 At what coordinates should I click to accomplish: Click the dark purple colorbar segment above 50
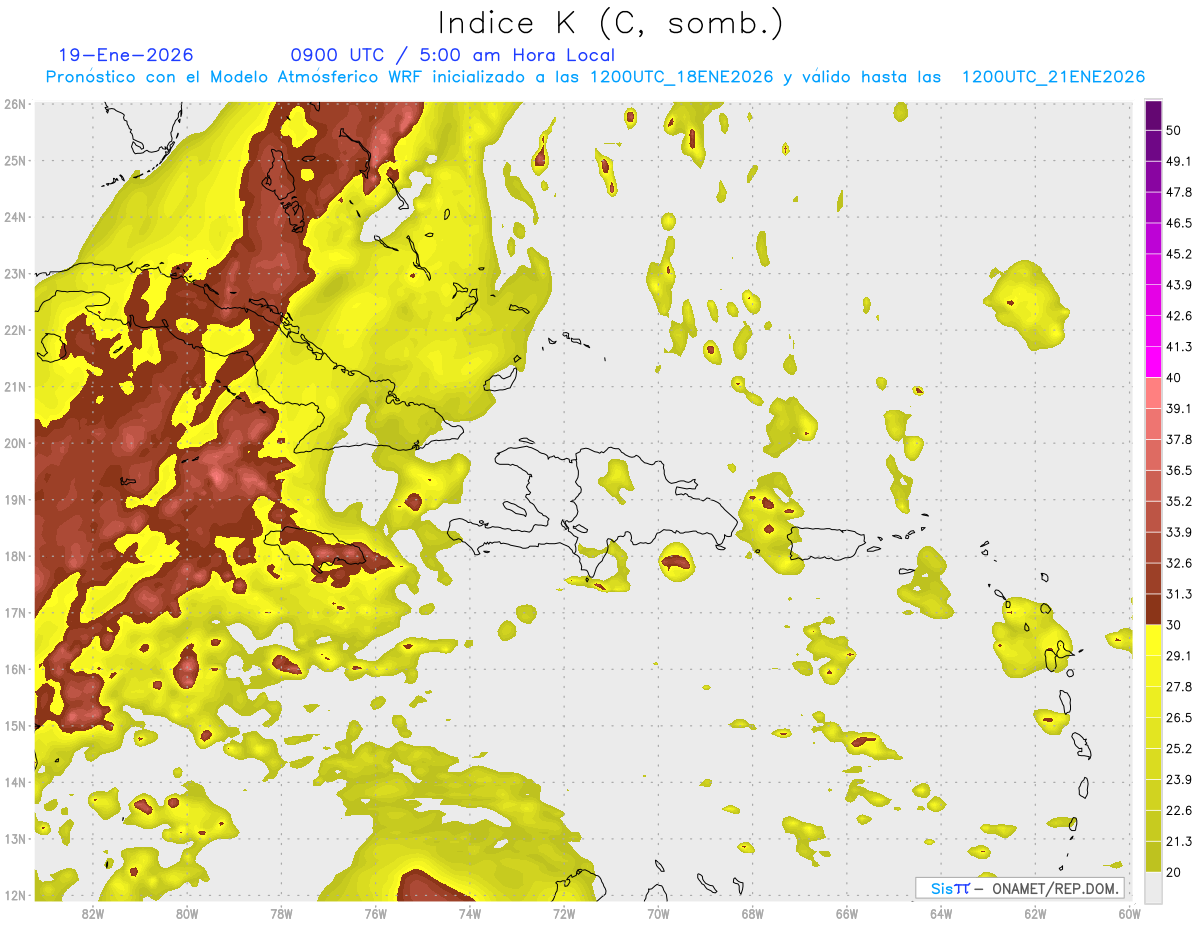tap(1153, 115)
